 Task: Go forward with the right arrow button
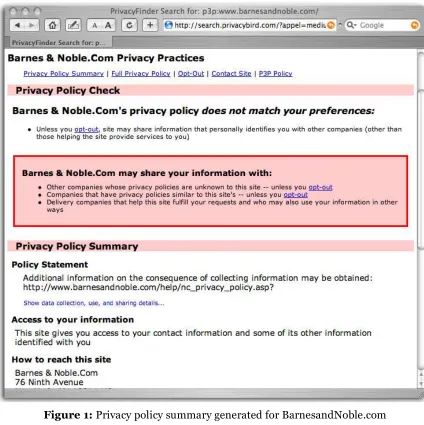click(32, 25)
